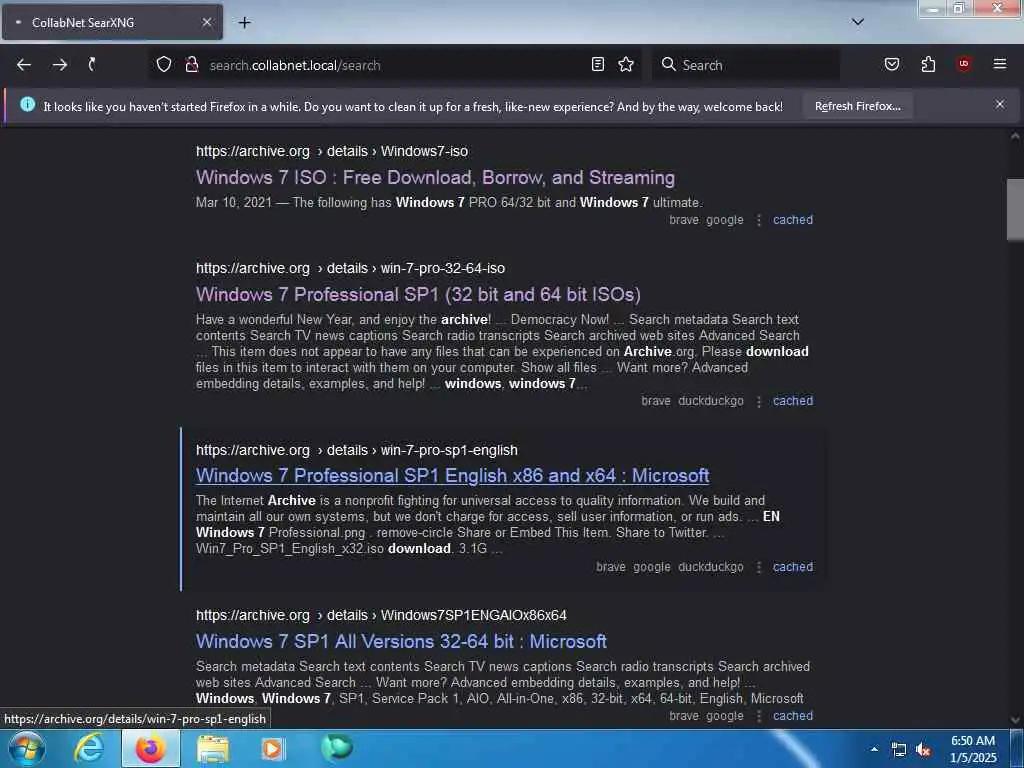Go back to the previous page
The width and height of the screenshot is (1024, 768).
point(24,65)
